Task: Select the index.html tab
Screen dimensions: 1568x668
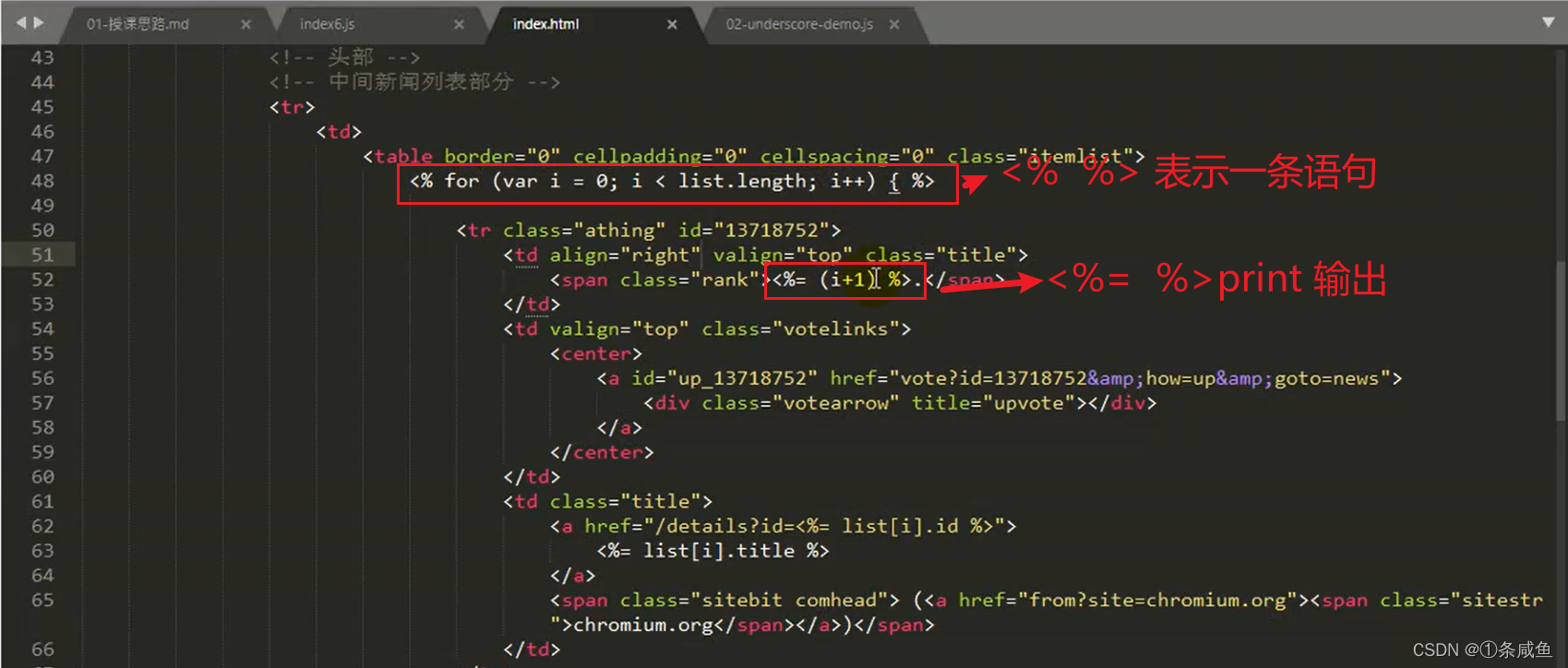Action: tap(546, 24)
